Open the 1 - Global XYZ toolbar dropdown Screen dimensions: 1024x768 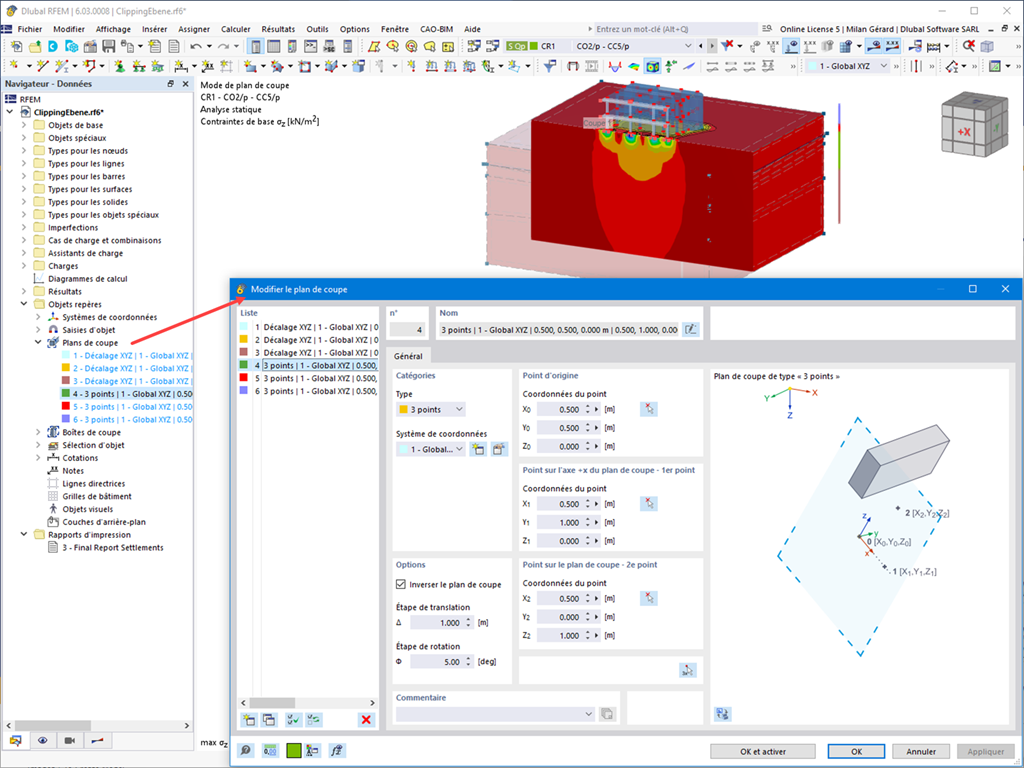point(848,66)
